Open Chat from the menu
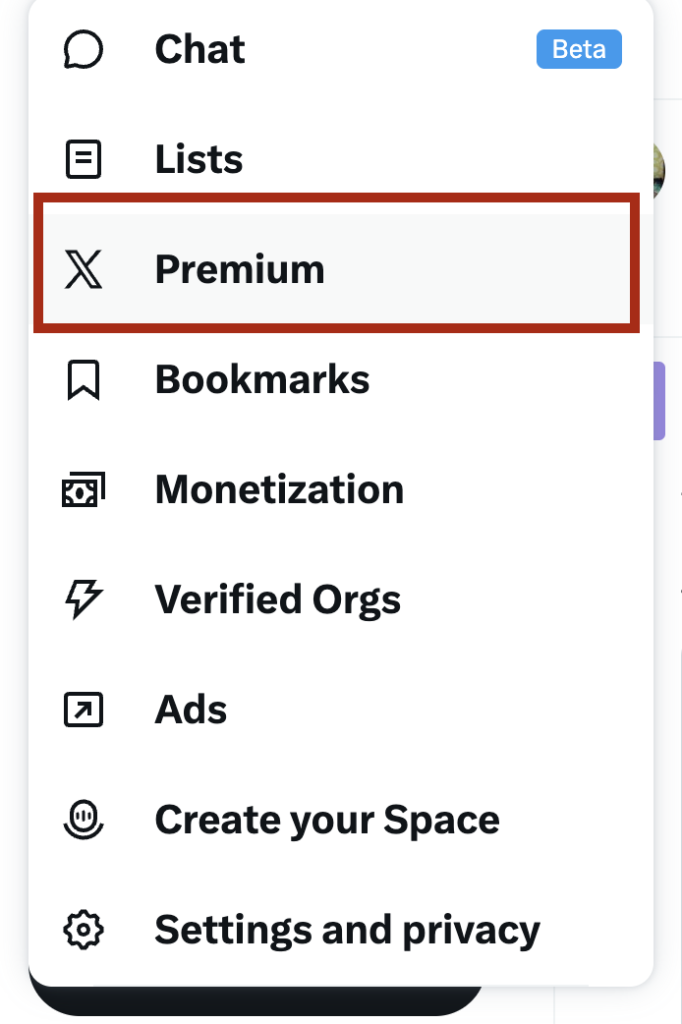682x1024 pixels. tap(200, 49)
